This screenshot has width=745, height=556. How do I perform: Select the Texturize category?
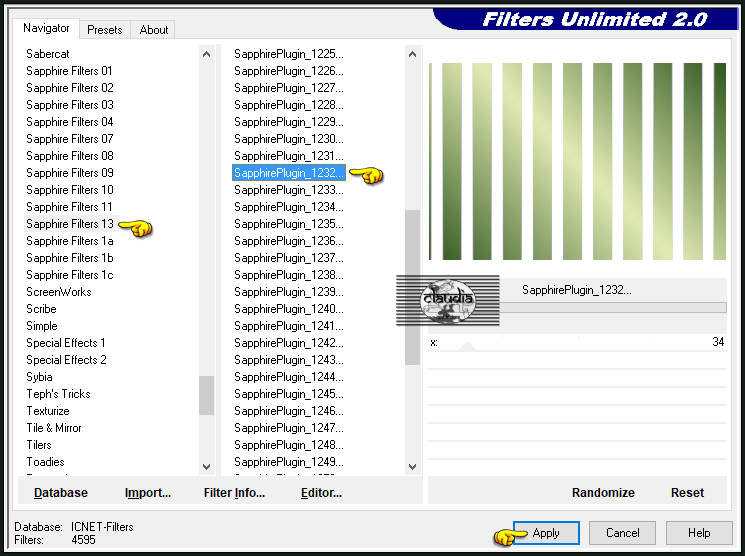48,411
